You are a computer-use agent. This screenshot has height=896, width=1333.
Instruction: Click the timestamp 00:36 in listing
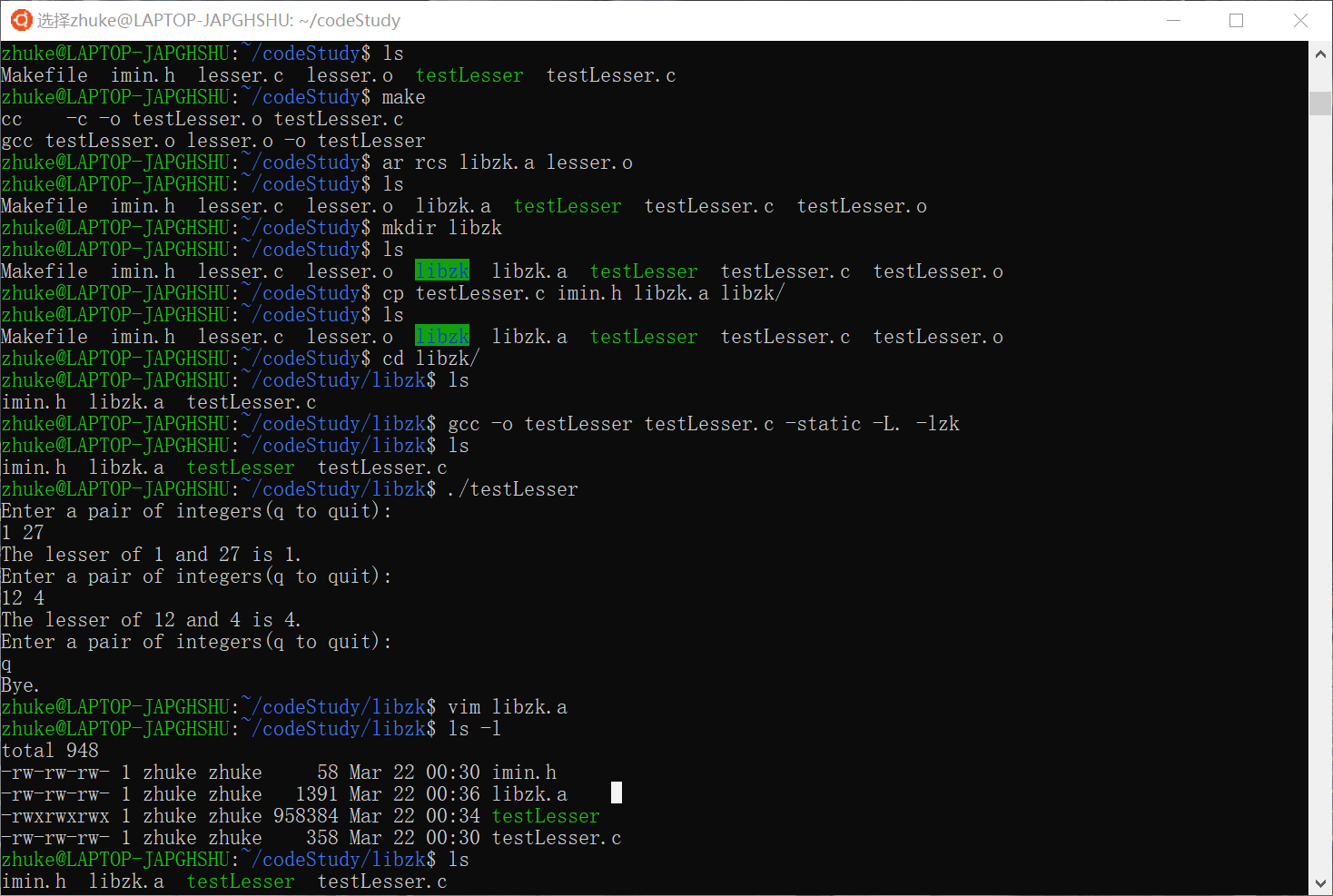[453, 794]
